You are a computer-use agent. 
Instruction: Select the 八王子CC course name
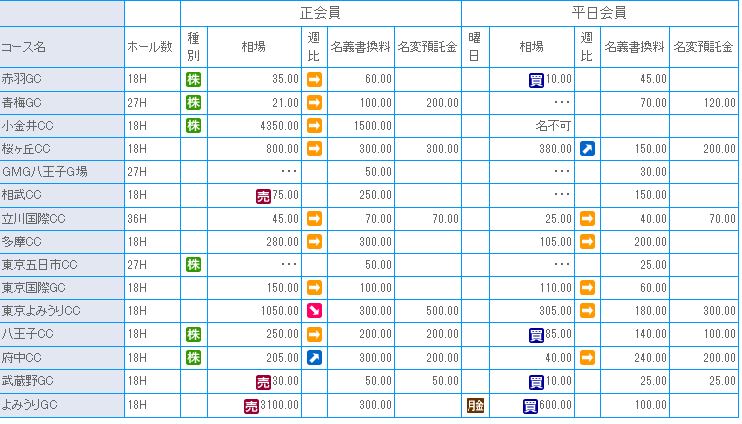point(27,334)
